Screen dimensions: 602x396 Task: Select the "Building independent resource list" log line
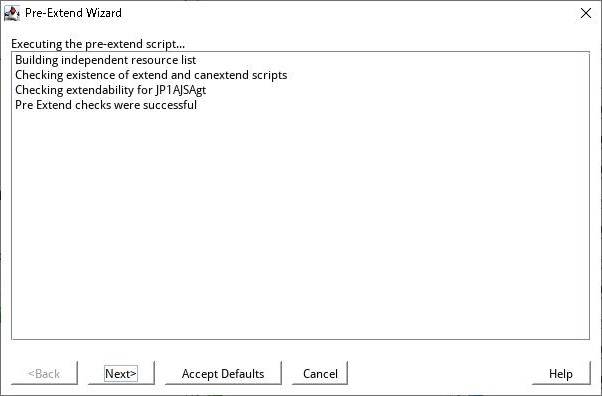click(106, 60)
